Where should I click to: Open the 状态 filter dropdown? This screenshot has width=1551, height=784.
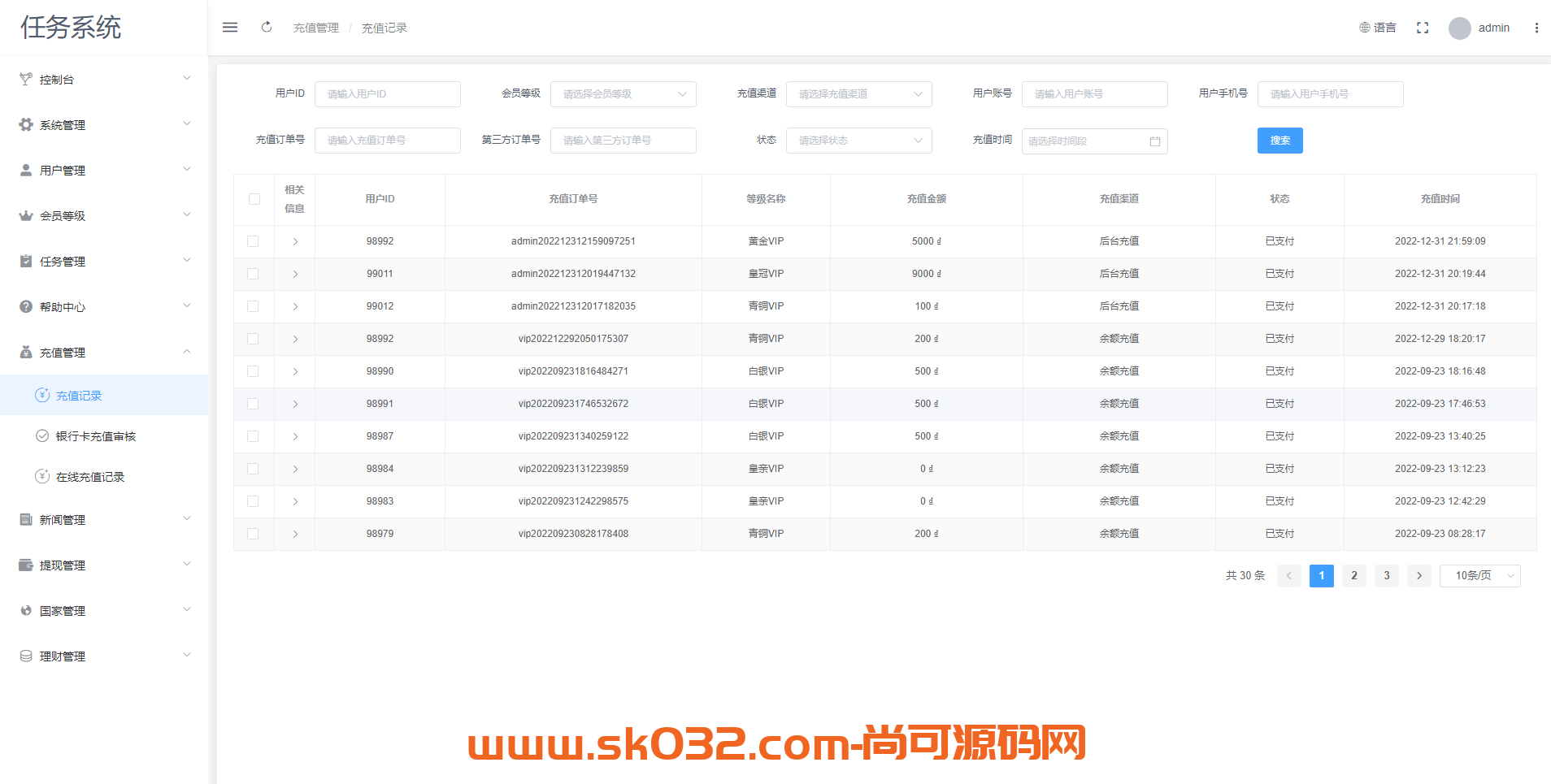(x=859, y=141)
